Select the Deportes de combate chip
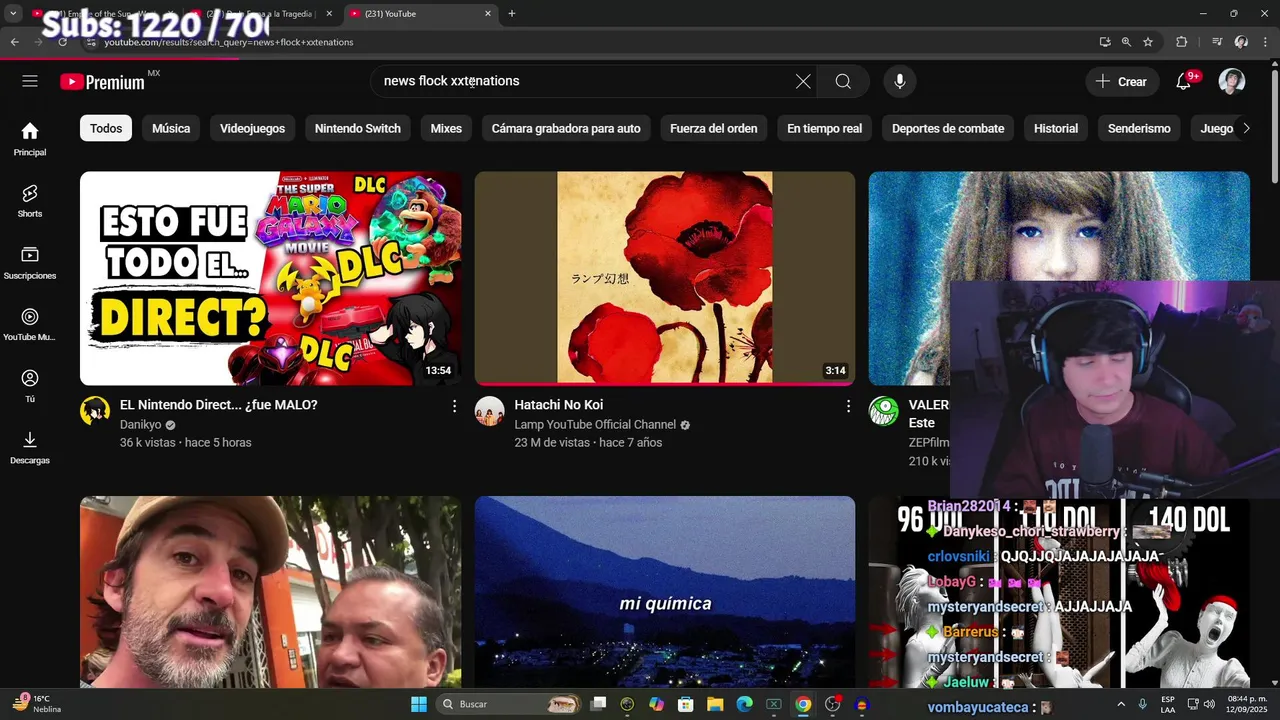The height and width of the screenshot is (720, 1280). click(948, 128)
